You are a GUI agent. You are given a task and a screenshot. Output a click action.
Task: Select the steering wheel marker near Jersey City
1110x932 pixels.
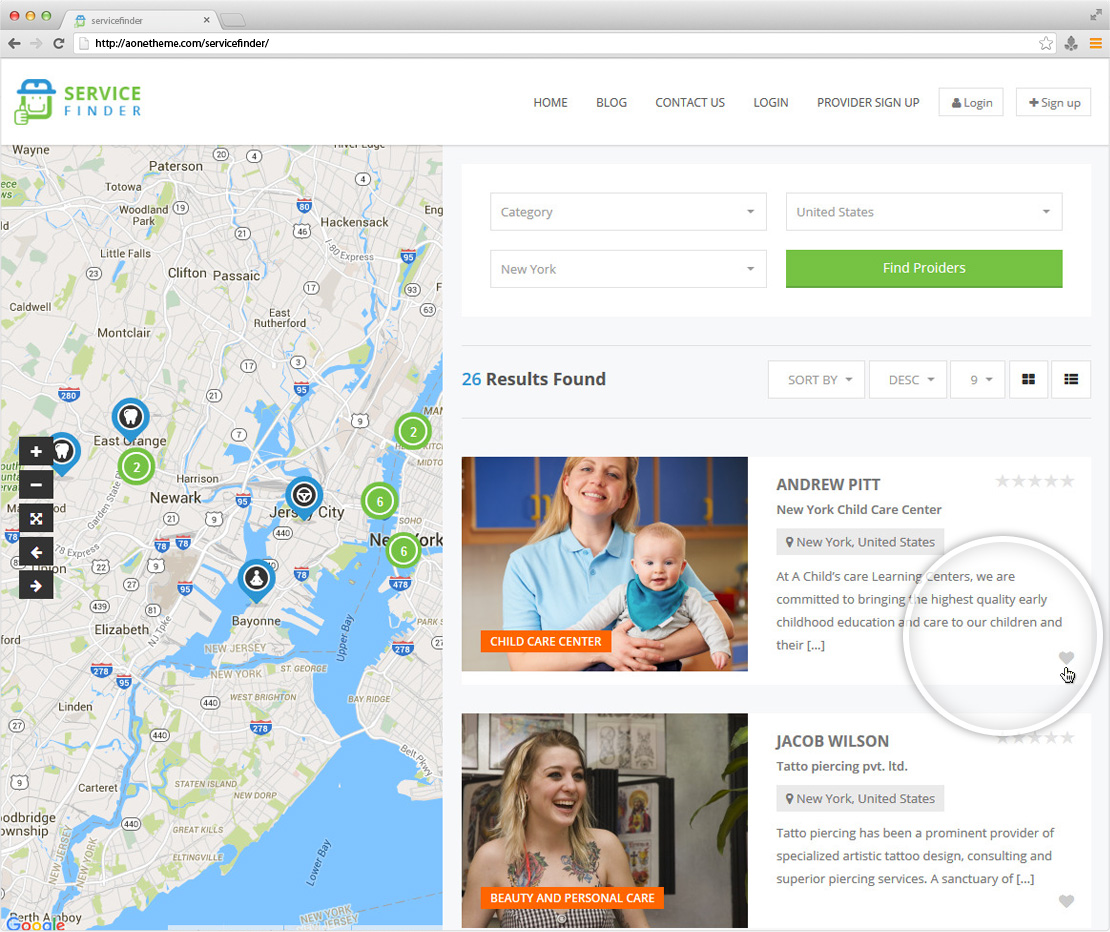[x=303, y=495]
